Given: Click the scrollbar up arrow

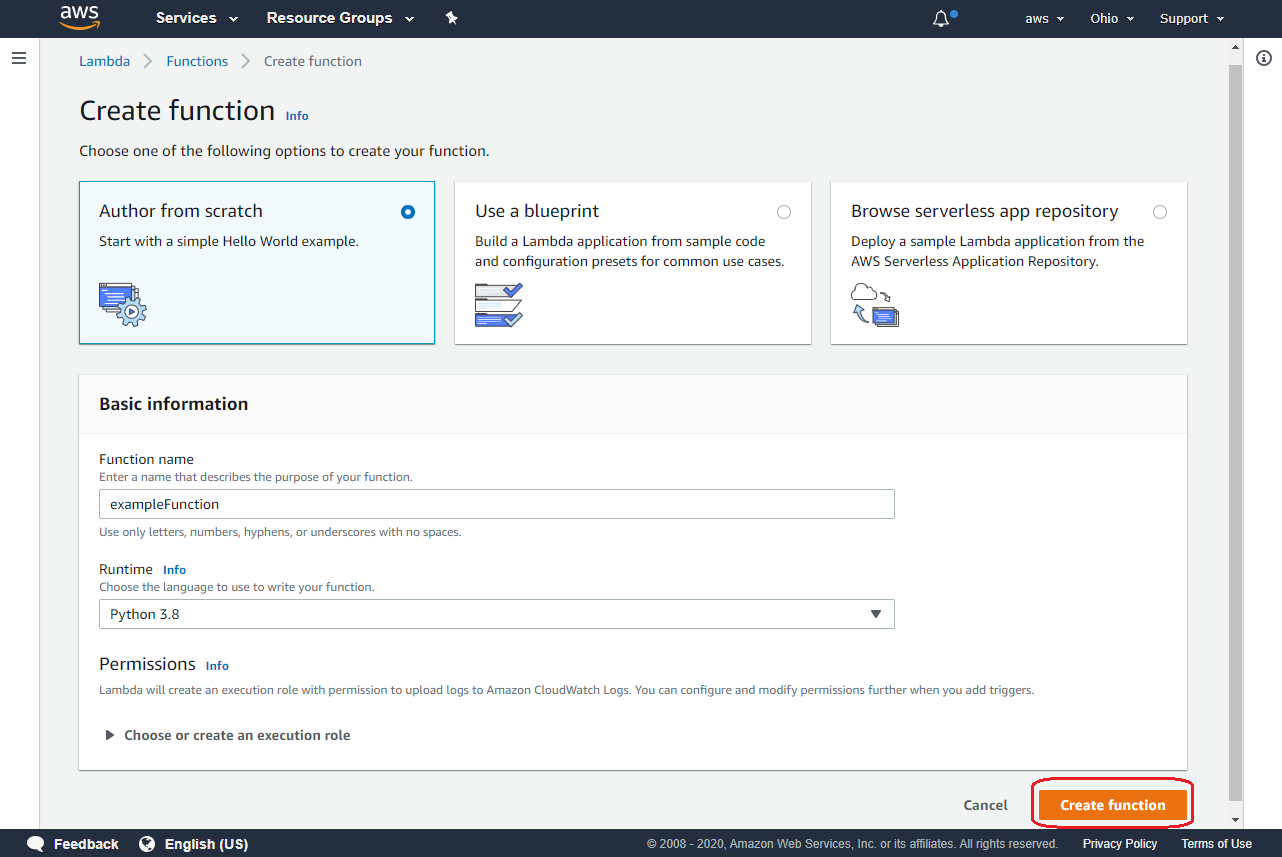Looking at the screenshot, I should (x=1235, y=46).
